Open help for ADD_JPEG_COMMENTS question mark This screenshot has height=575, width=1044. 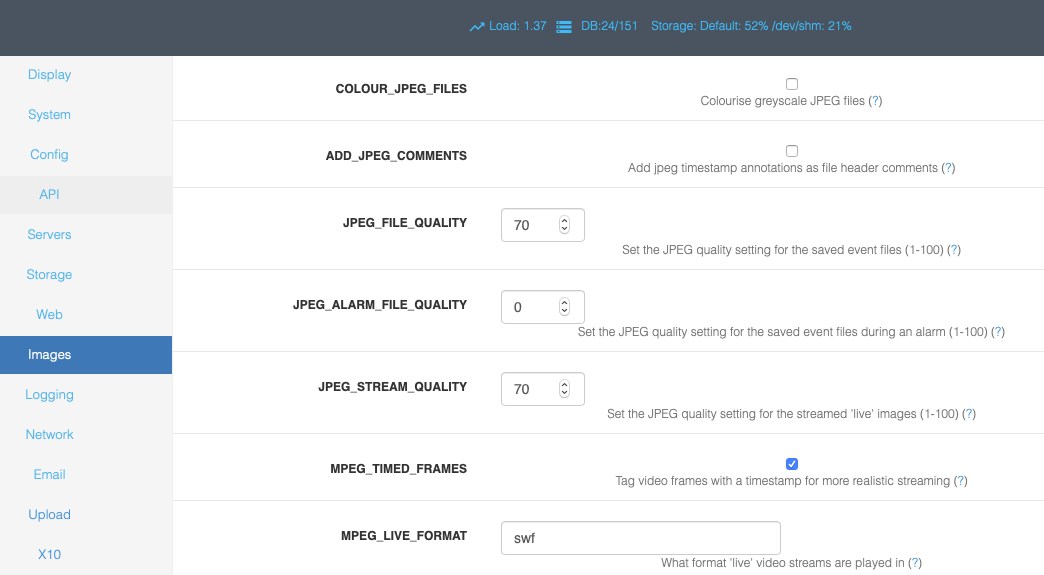pos(948,168)
